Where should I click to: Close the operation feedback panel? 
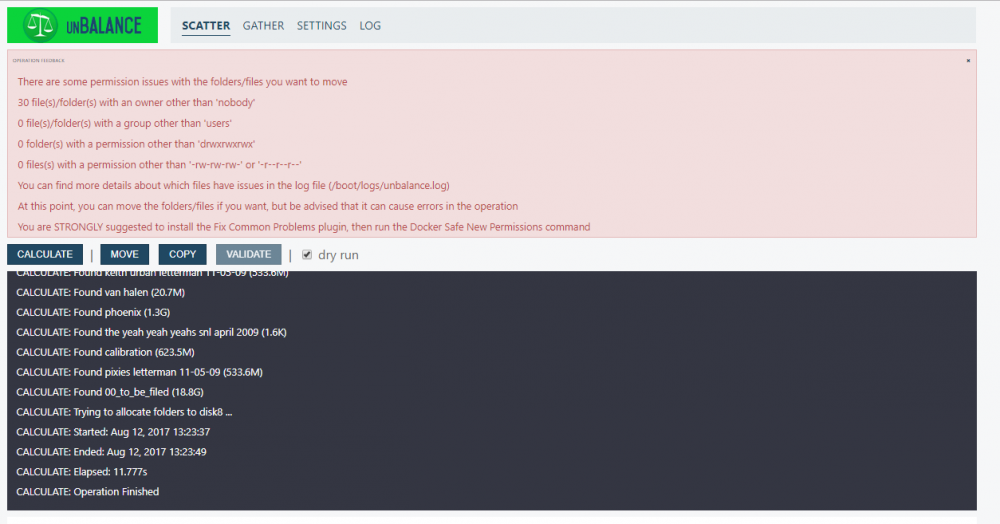tap(968, 61)
